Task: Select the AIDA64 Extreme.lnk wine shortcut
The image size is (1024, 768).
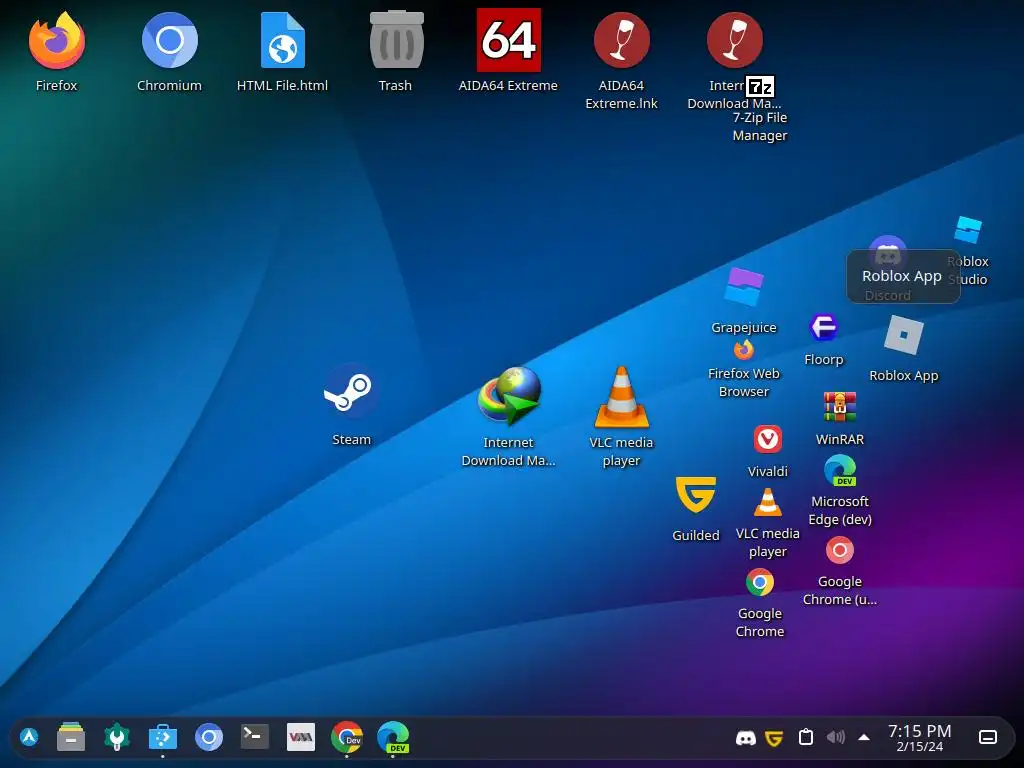Action: [622, 40]
